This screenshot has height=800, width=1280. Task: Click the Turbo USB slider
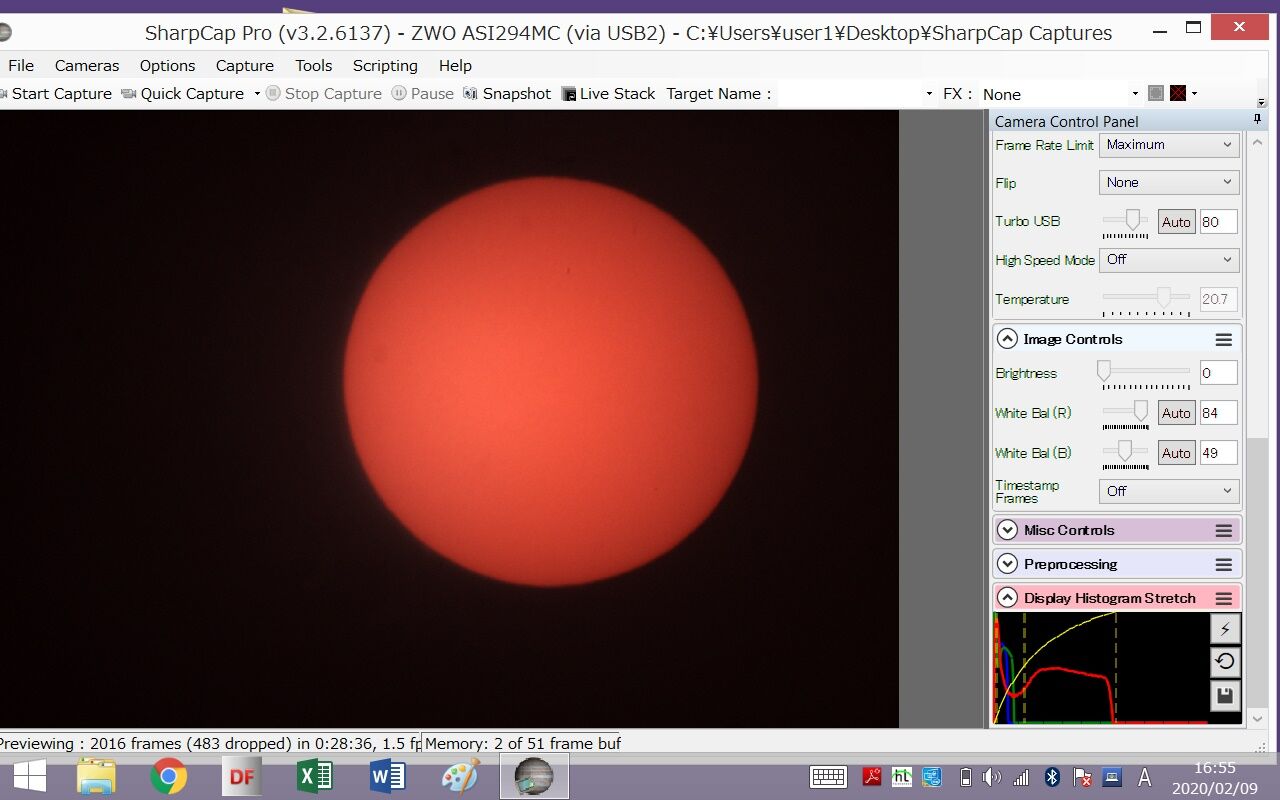[1126, 222]
